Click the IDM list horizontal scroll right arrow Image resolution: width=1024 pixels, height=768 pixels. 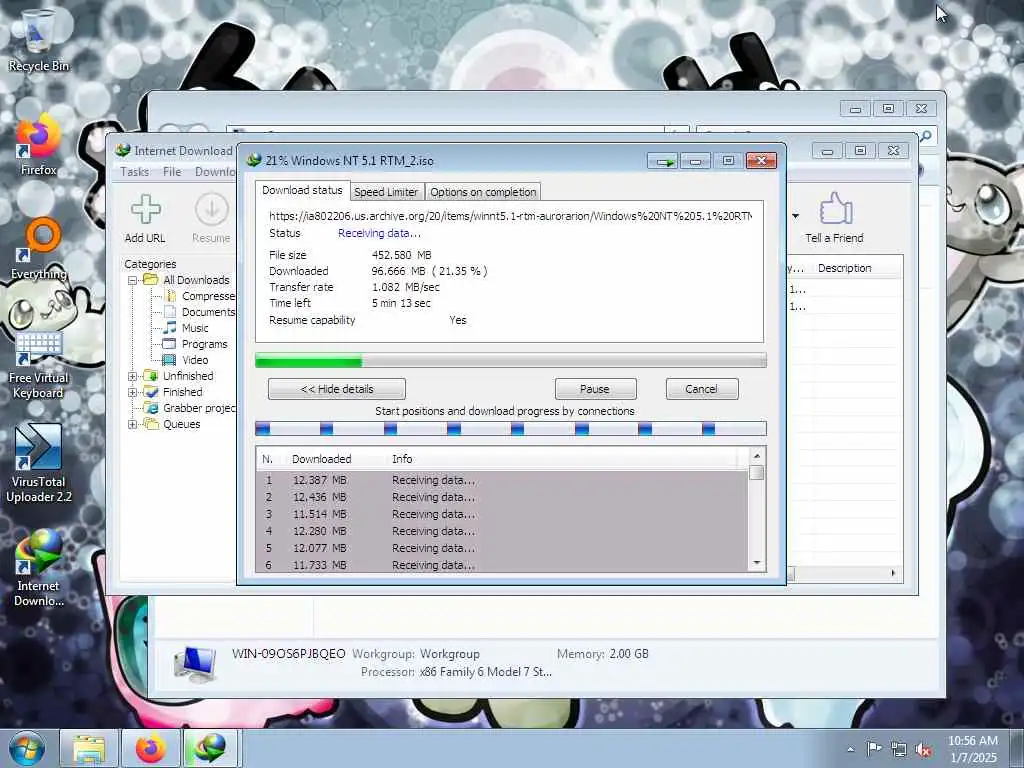pyautogui.click(x=893, y=573)
